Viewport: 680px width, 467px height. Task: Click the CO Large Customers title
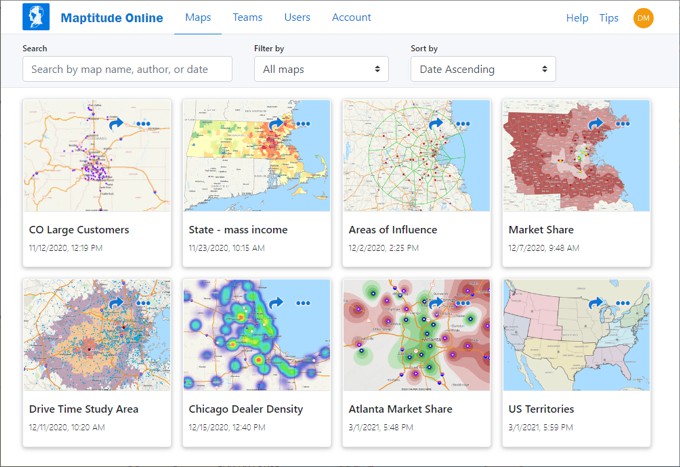tap(79, 230)
